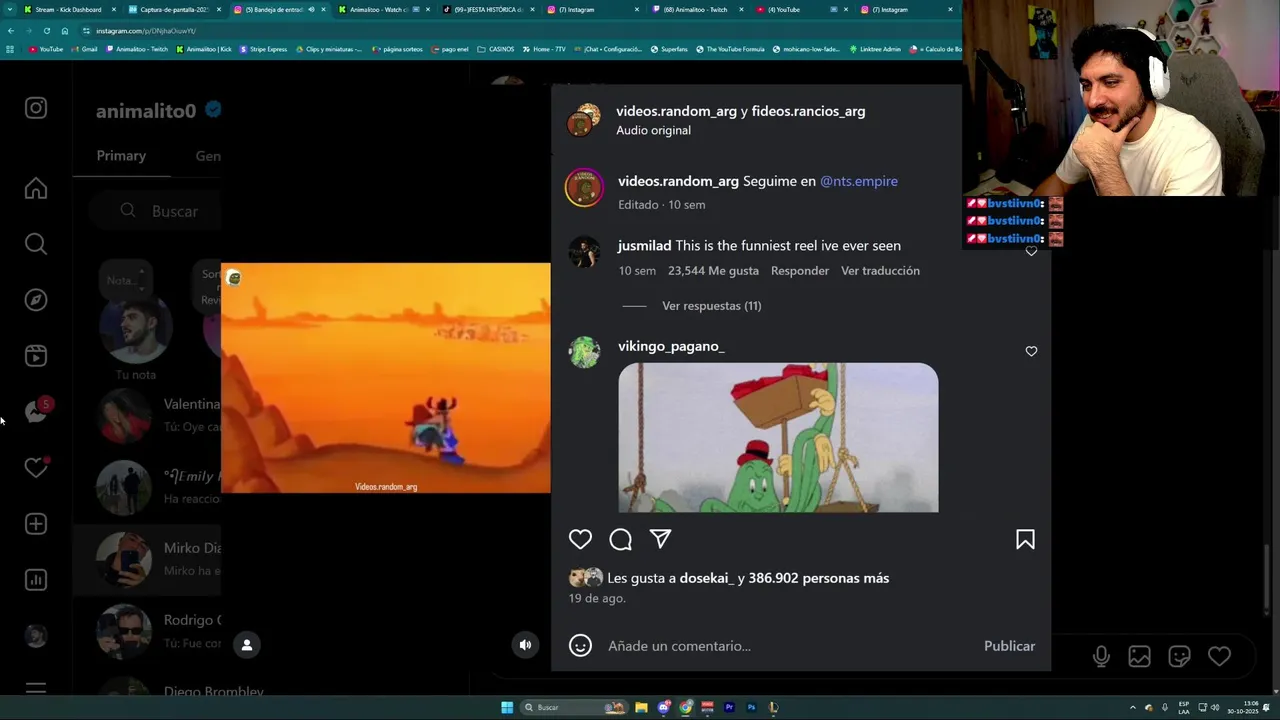The width and height of the screenshot is (1280, 720).
Task: Open Notifications heart in sidebar
Action: click(x=36, y=467)
